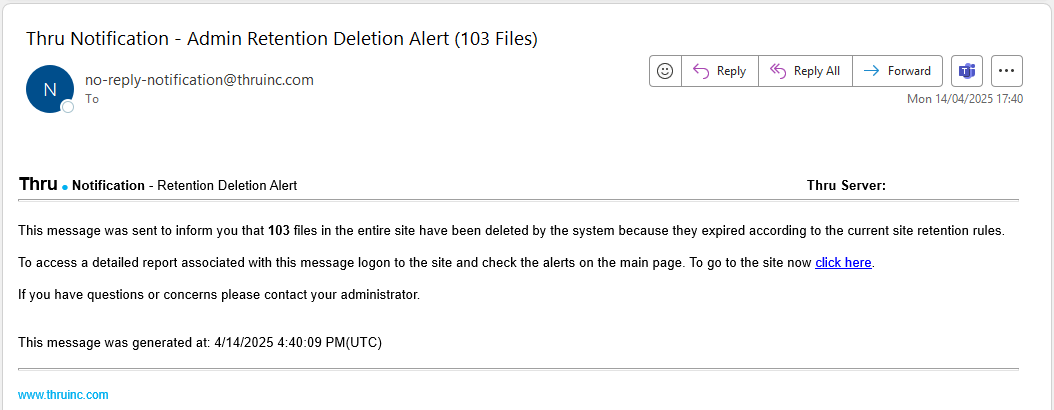The image size is (1054, 410).
Task: Share this email to Microsoft Teams
Action: 967,71
